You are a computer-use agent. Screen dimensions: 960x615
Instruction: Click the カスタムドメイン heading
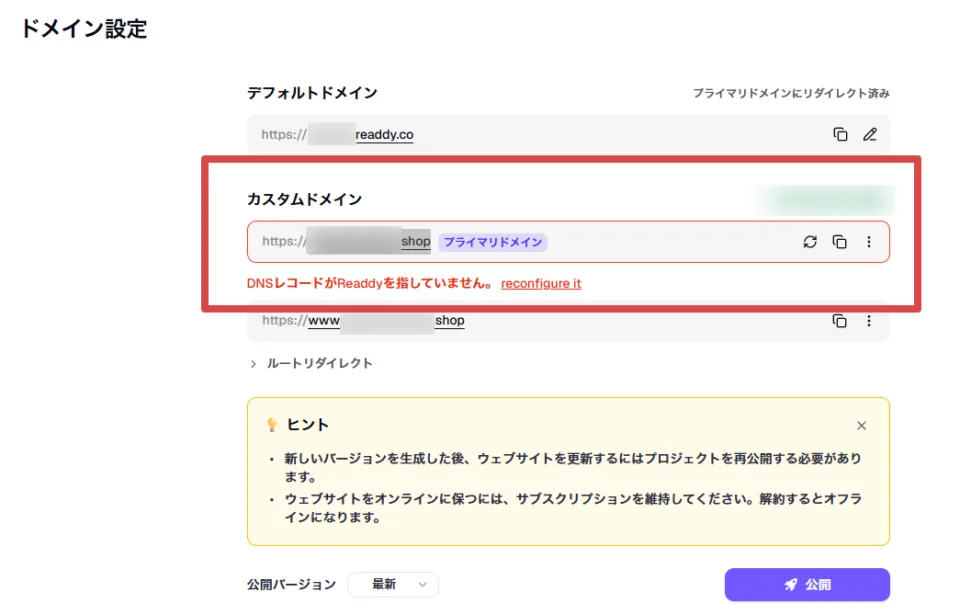click(x=304, y=199)
